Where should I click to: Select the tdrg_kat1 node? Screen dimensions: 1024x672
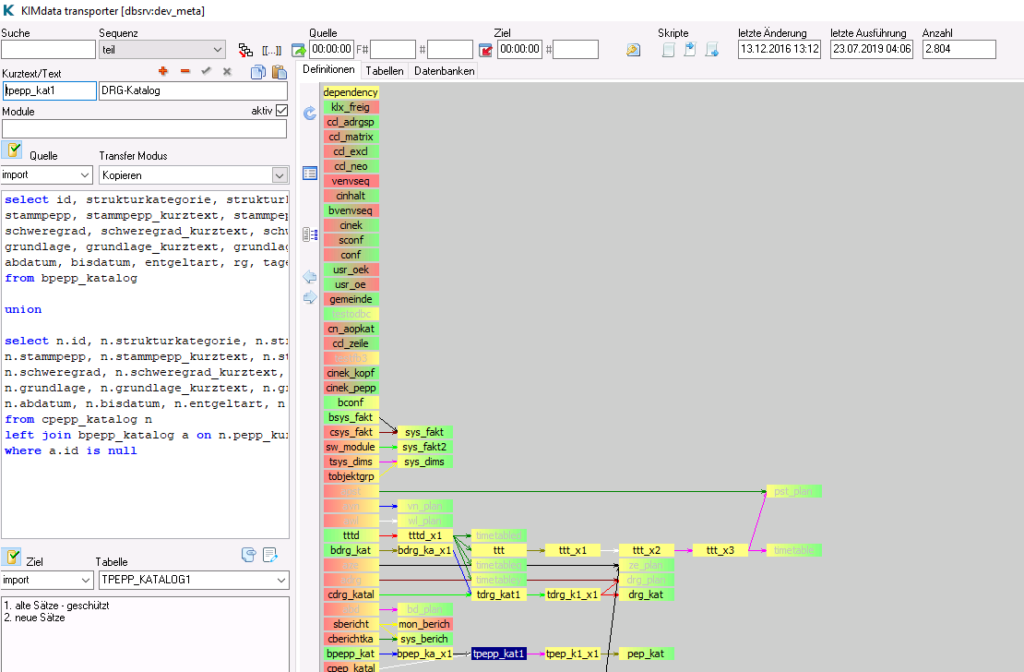tap(498, 594)
